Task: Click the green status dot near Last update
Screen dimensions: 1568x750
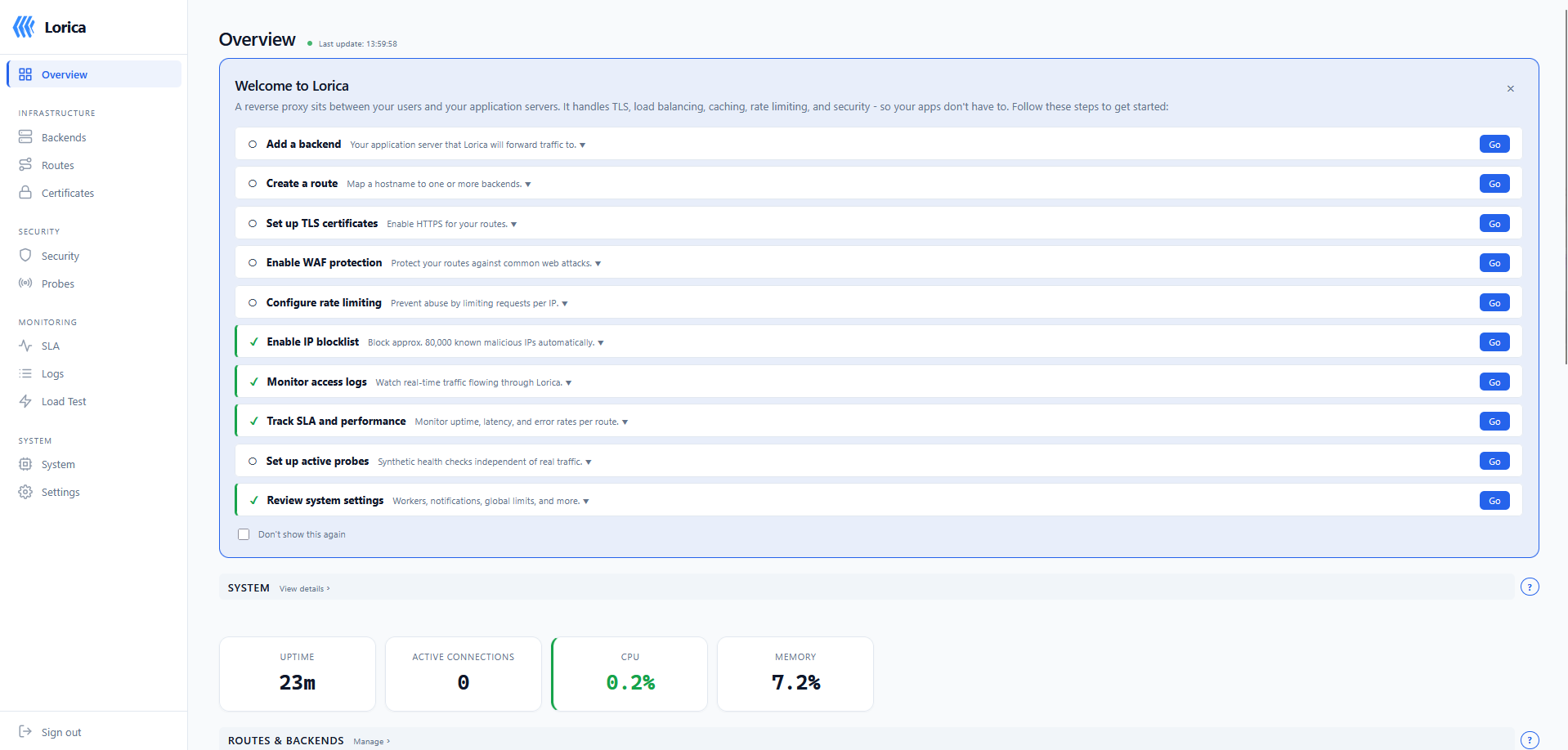Action: [x=310, y=43]
